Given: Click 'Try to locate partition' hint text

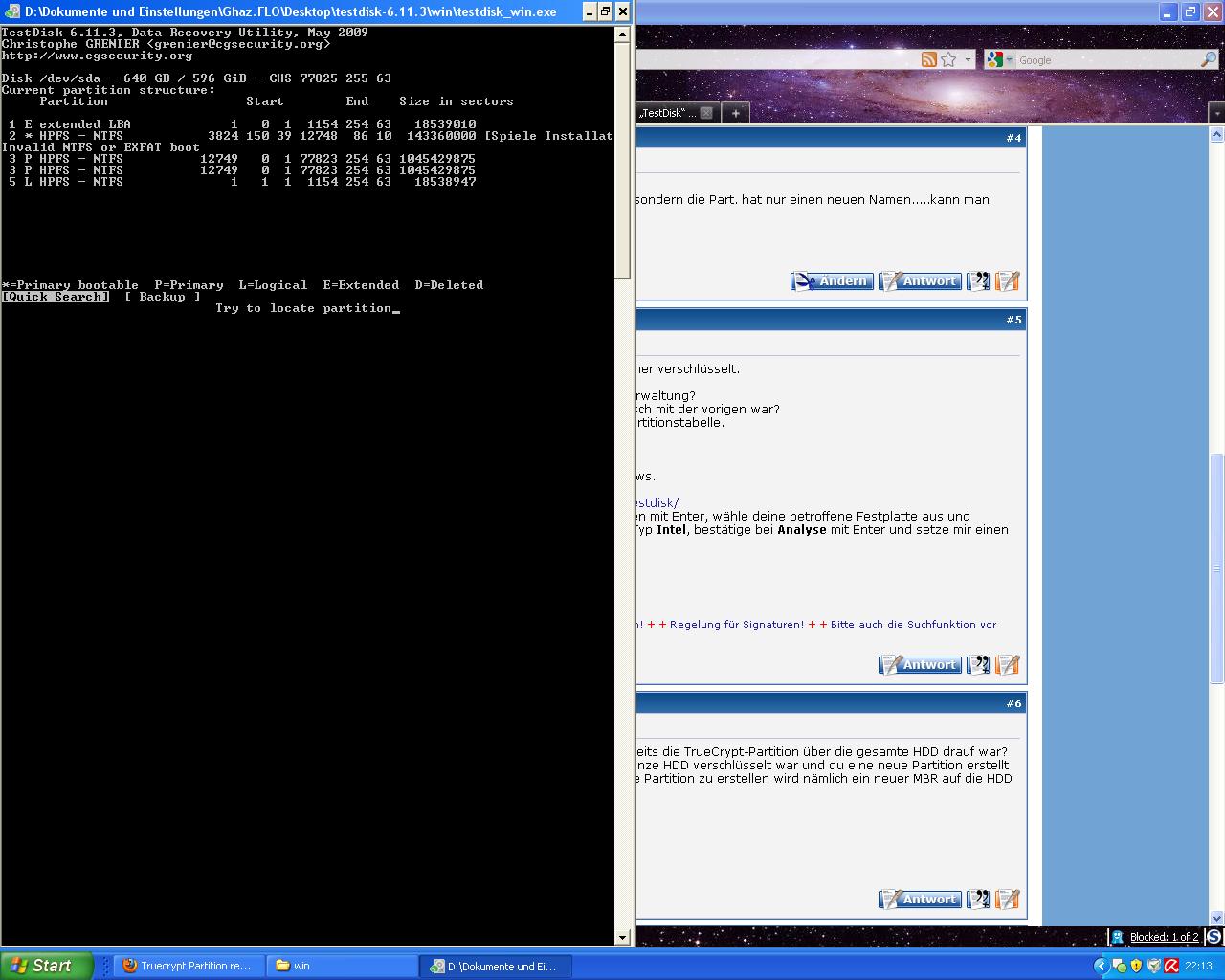Looking at the screenshot, I should click(303, 308).
